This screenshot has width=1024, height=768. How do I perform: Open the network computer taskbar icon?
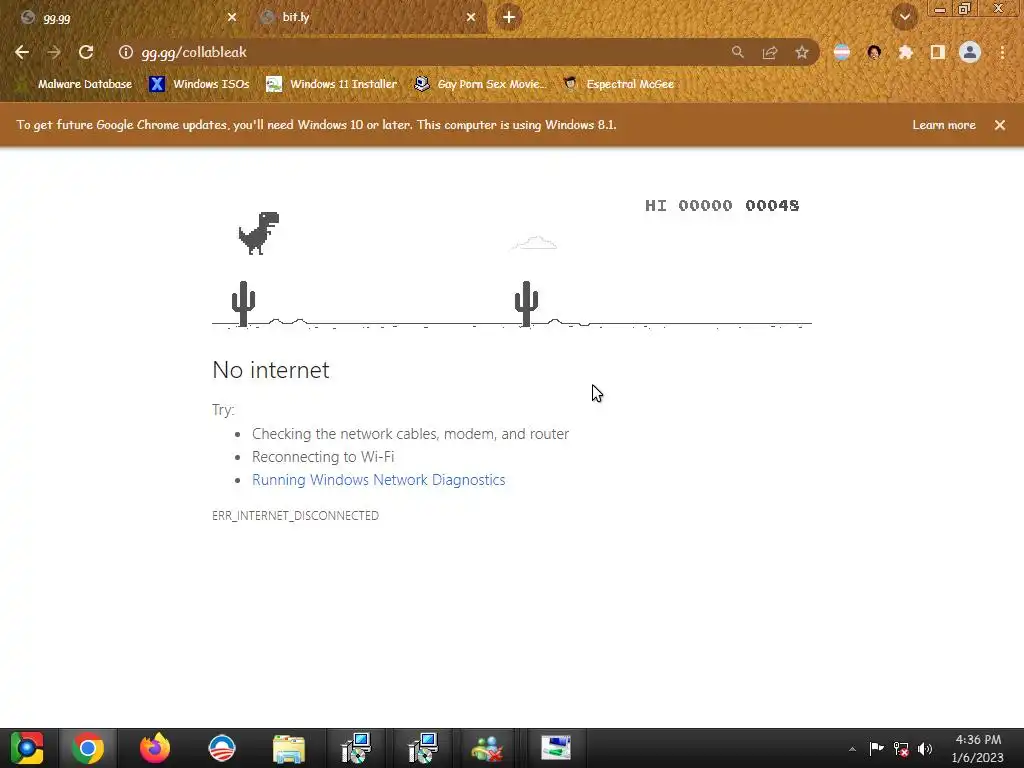[556, 748]
